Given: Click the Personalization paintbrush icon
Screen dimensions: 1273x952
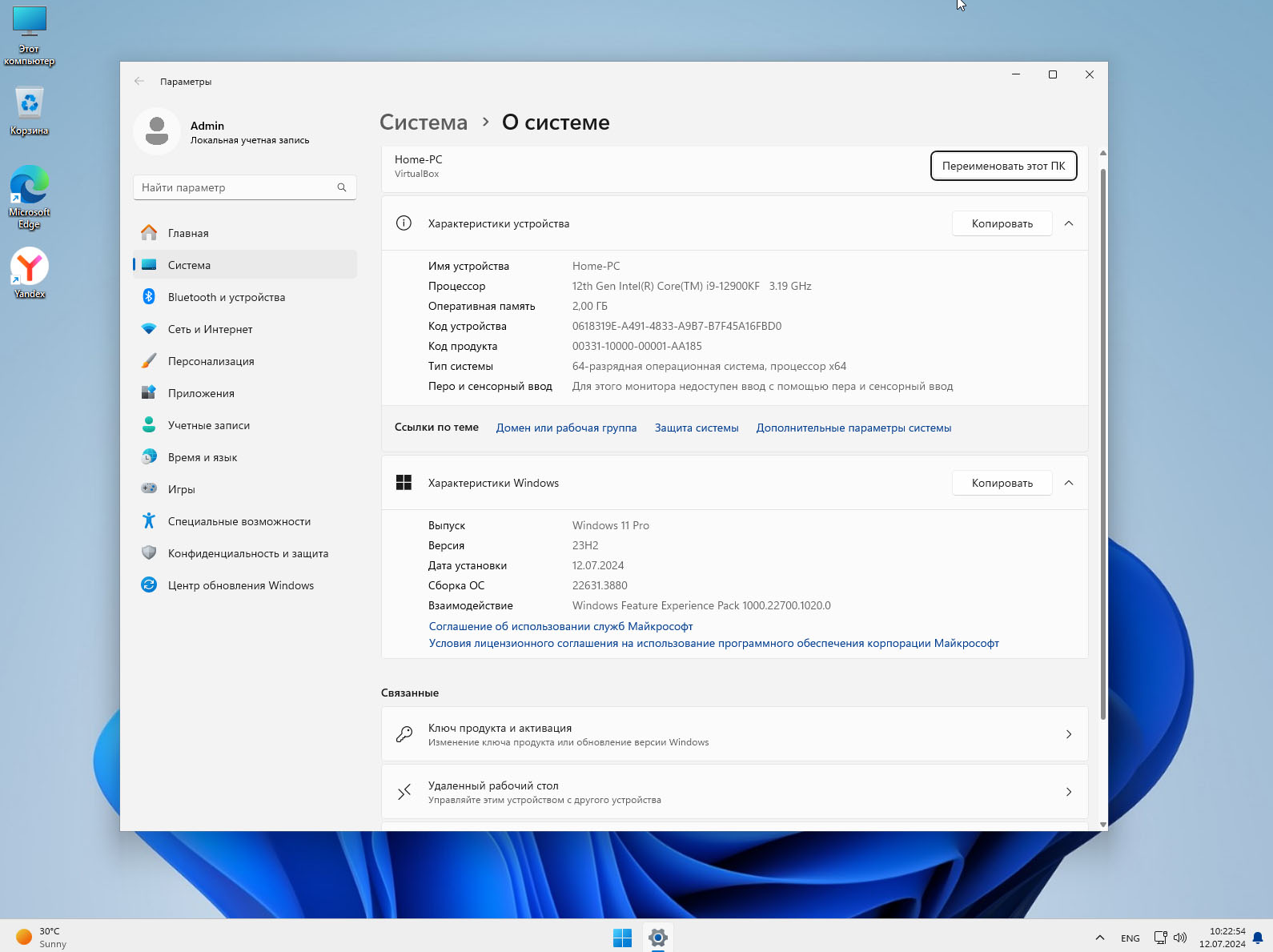Looking at the screenshot, I should 149,361.
